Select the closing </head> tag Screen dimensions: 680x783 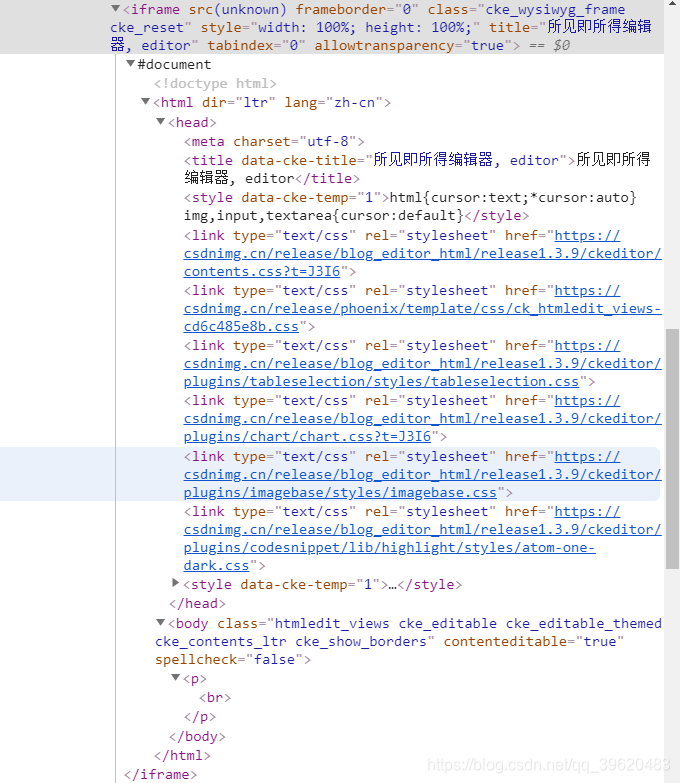[x=197, y=603]
